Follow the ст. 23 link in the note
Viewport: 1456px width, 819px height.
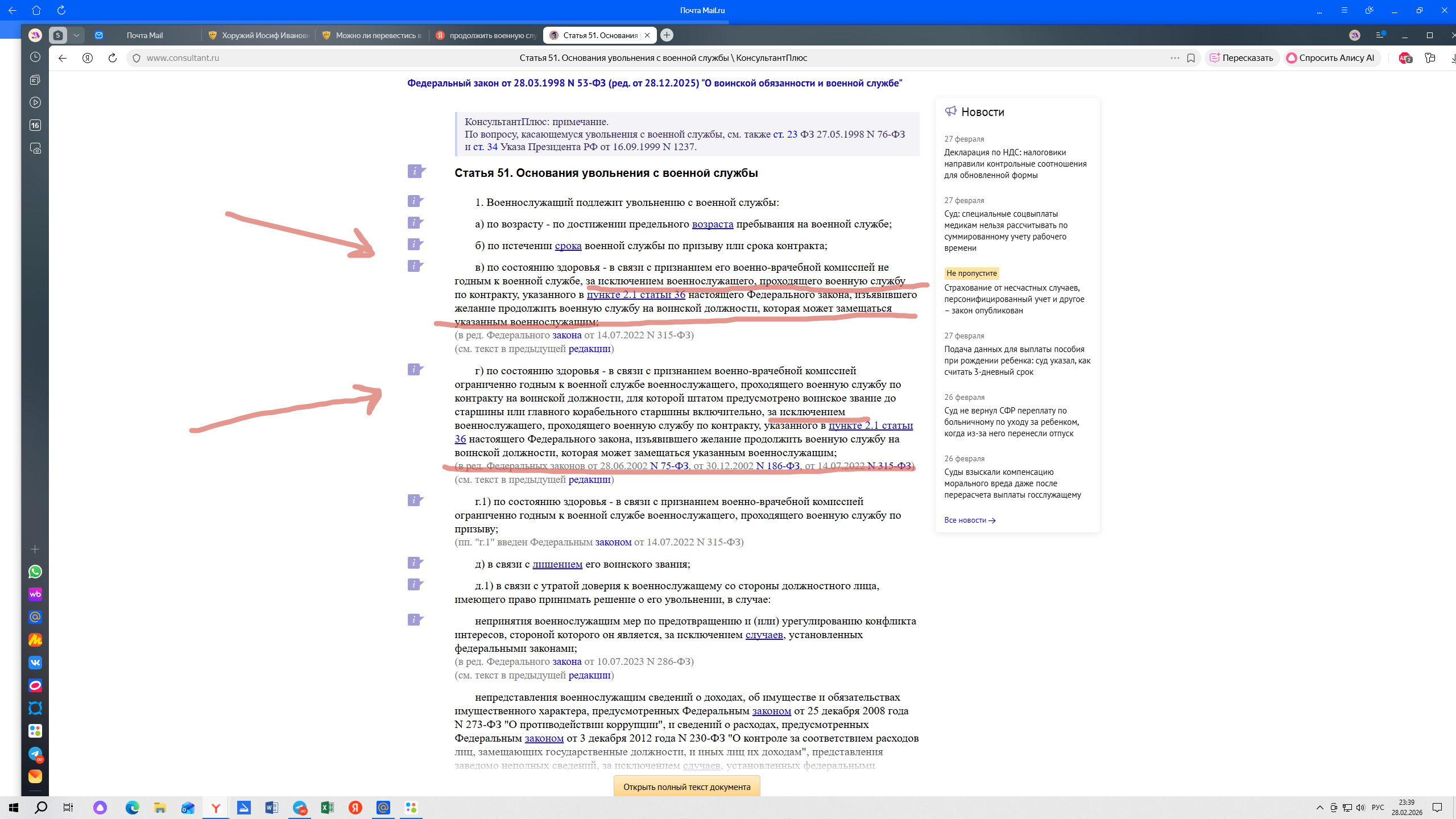click(x=785, y=134)
